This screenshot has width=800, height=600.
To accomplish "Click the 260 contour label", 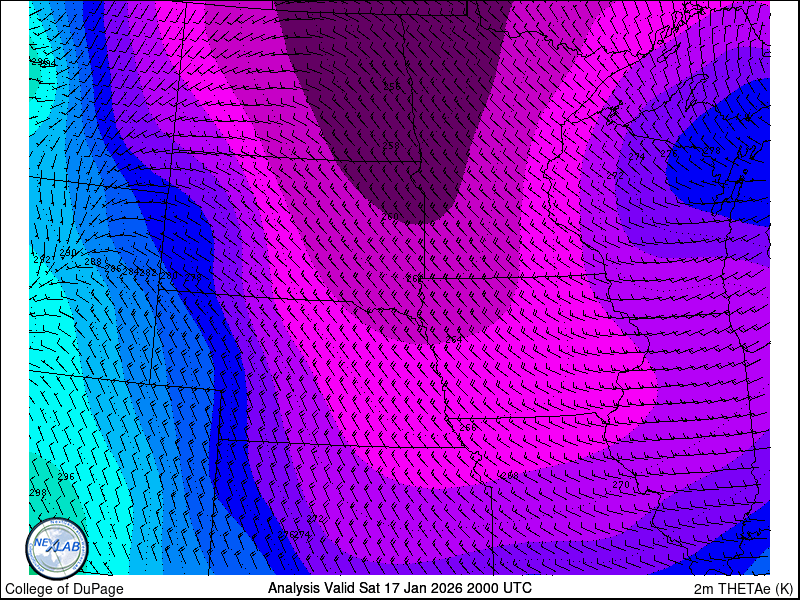I will 390,217.
